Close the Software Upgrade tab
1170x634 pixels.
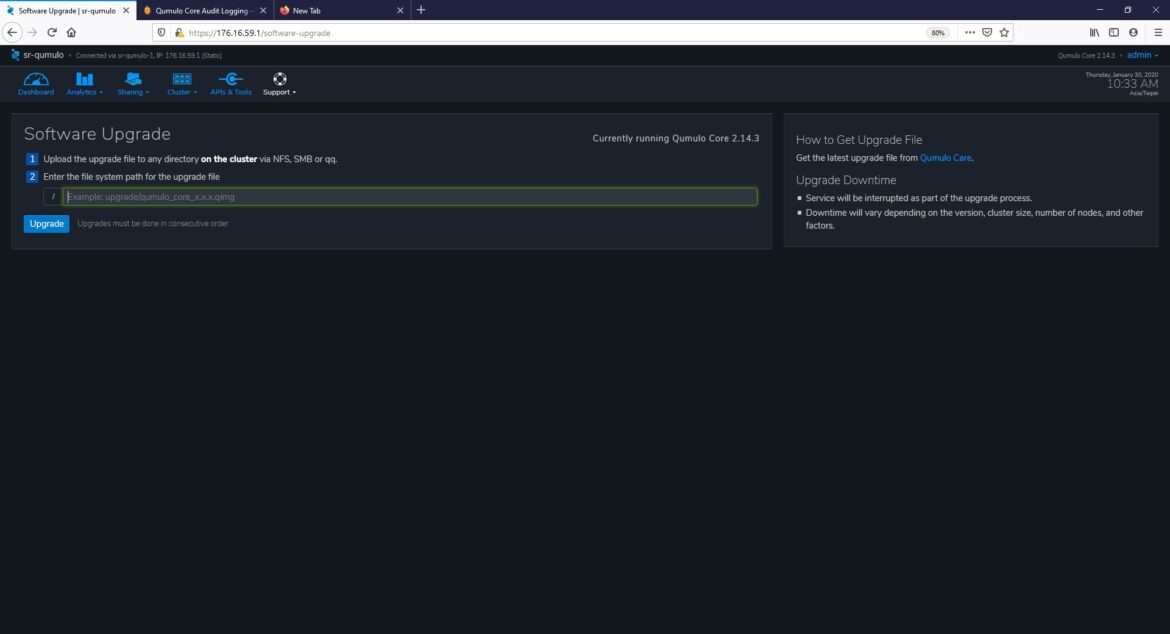125,10
